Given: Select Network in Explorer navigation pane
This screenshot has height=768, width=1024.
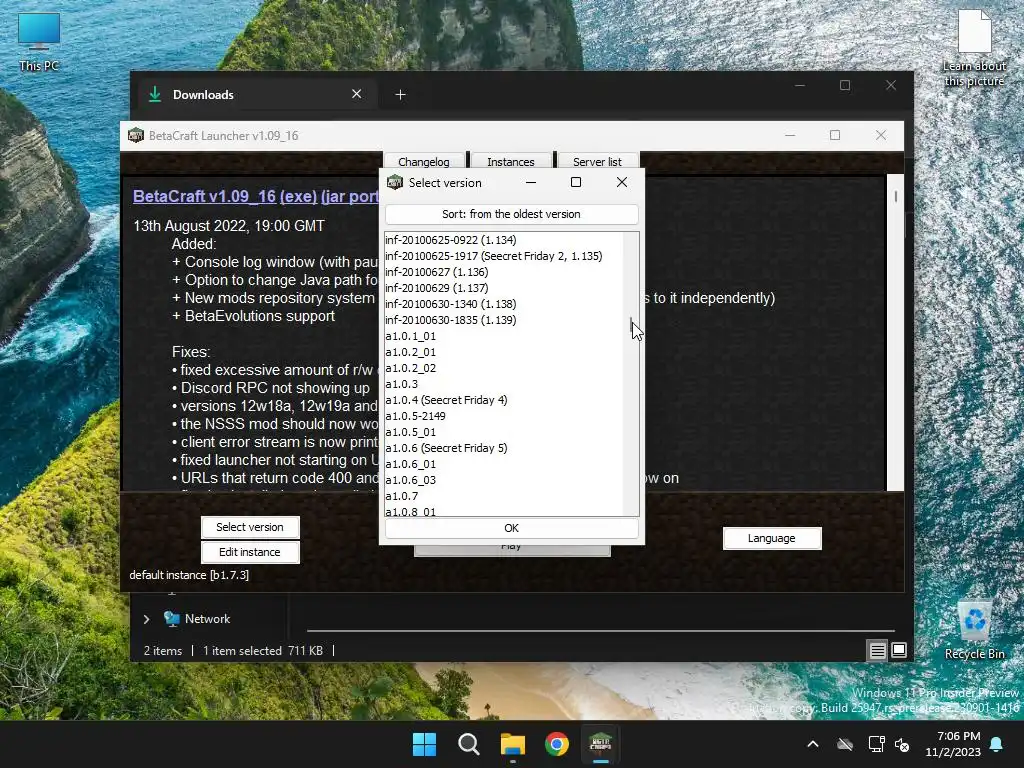Looking at the screenshot, I should 207,618.
